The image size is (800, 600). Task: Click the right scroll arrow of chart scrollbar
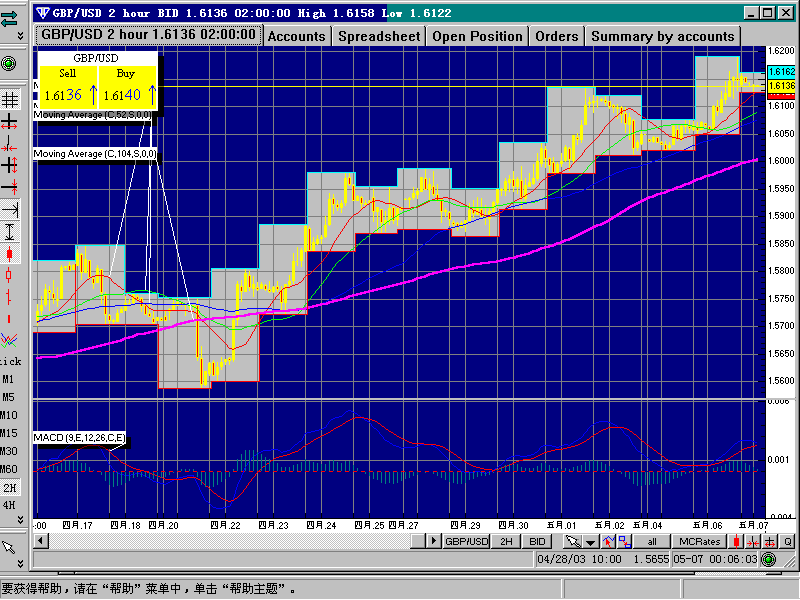tap(434, 541)
